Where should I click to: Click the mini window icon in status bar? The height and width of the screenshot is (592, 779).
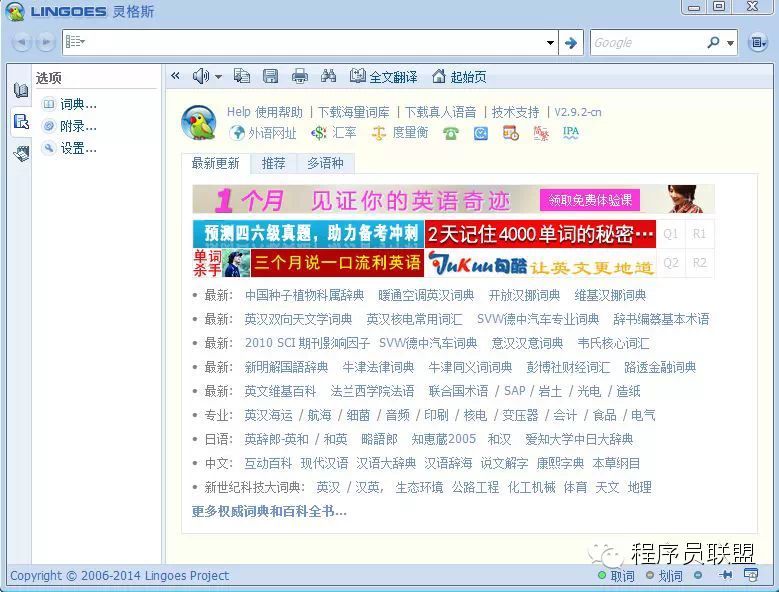point(751,575)
